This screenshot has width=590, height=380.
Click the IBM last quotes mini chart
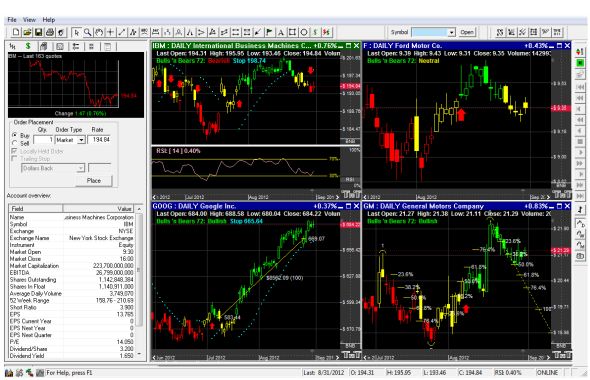[76, 85]
